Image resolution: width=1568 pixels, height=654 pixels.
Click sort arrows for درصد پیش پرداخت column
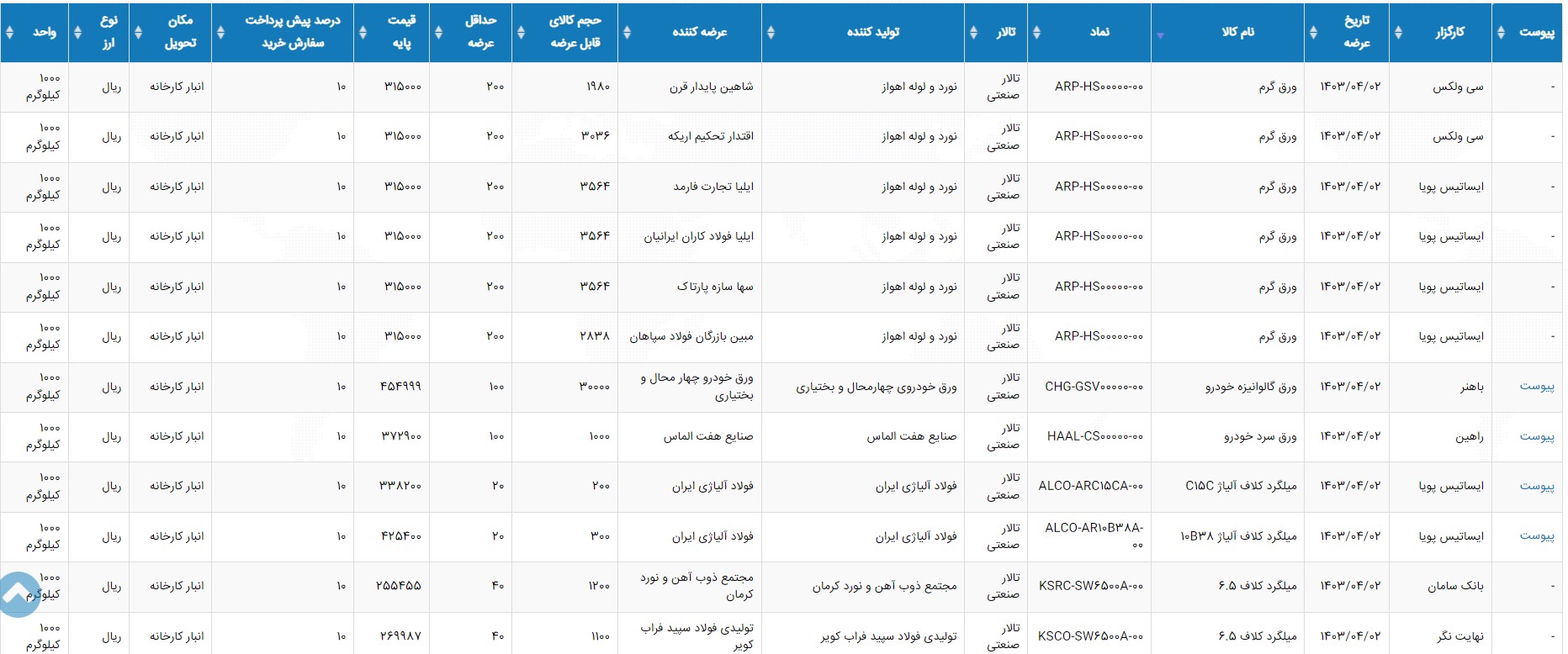pyautogui.click(x=220, y=32)
